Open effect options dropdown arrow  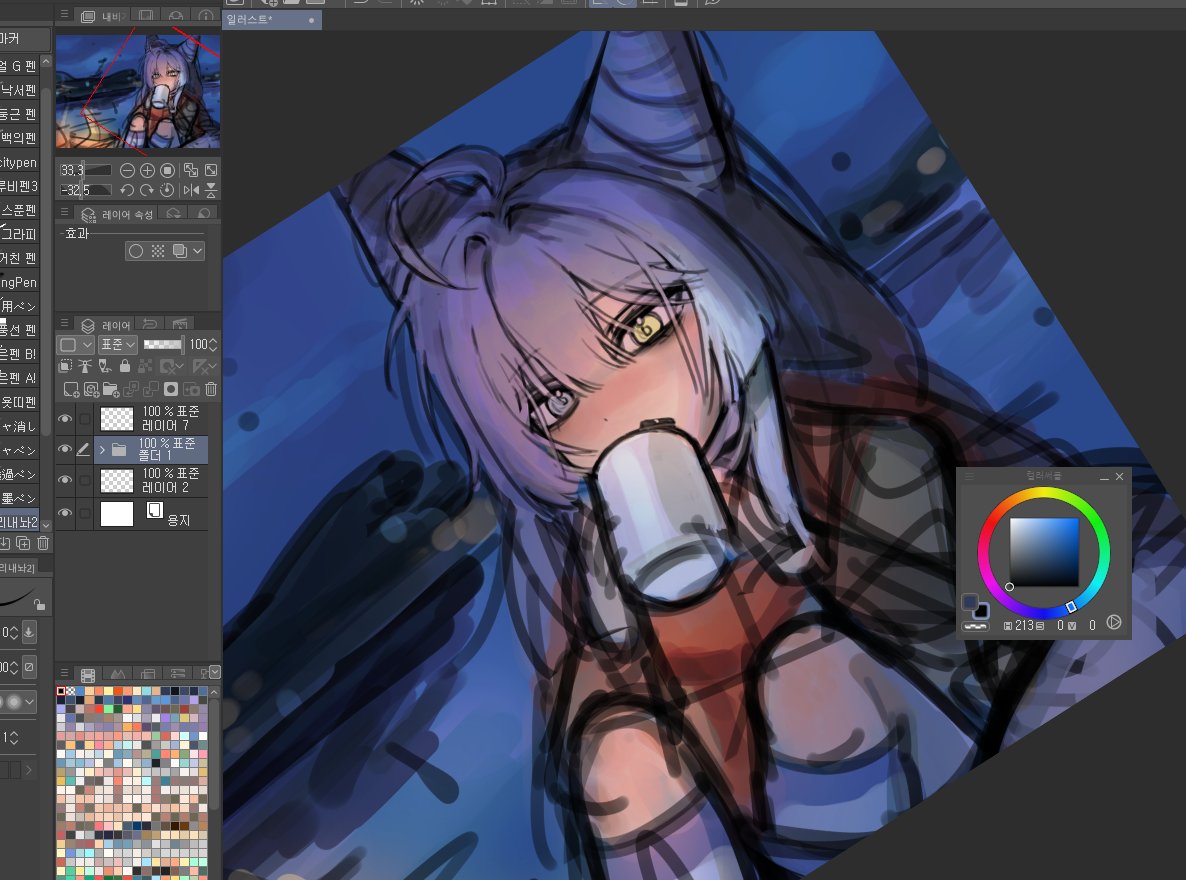coord(197,251)
